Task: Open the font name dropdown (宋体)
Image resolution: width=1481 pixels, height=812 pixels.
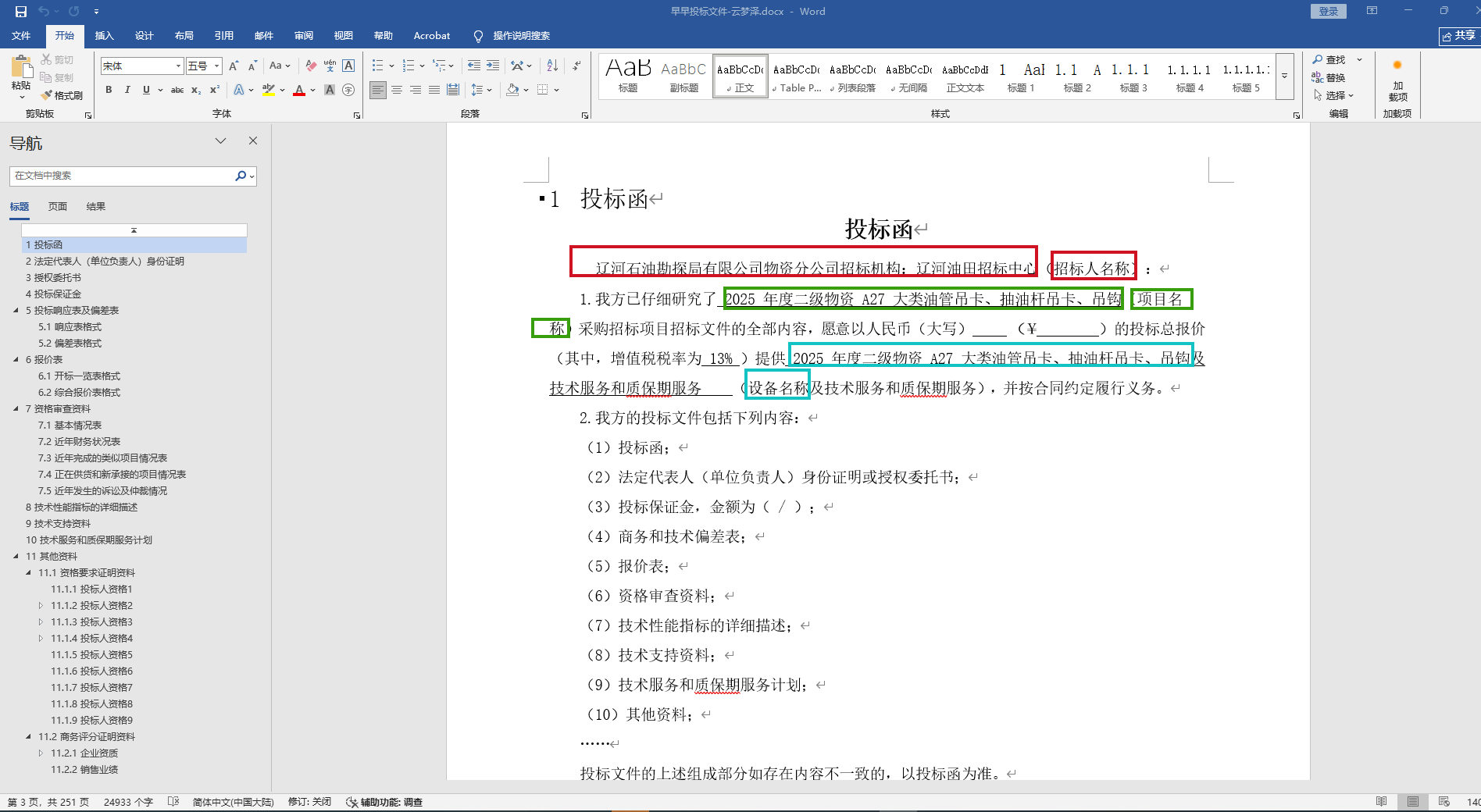Action: point(178,66)
